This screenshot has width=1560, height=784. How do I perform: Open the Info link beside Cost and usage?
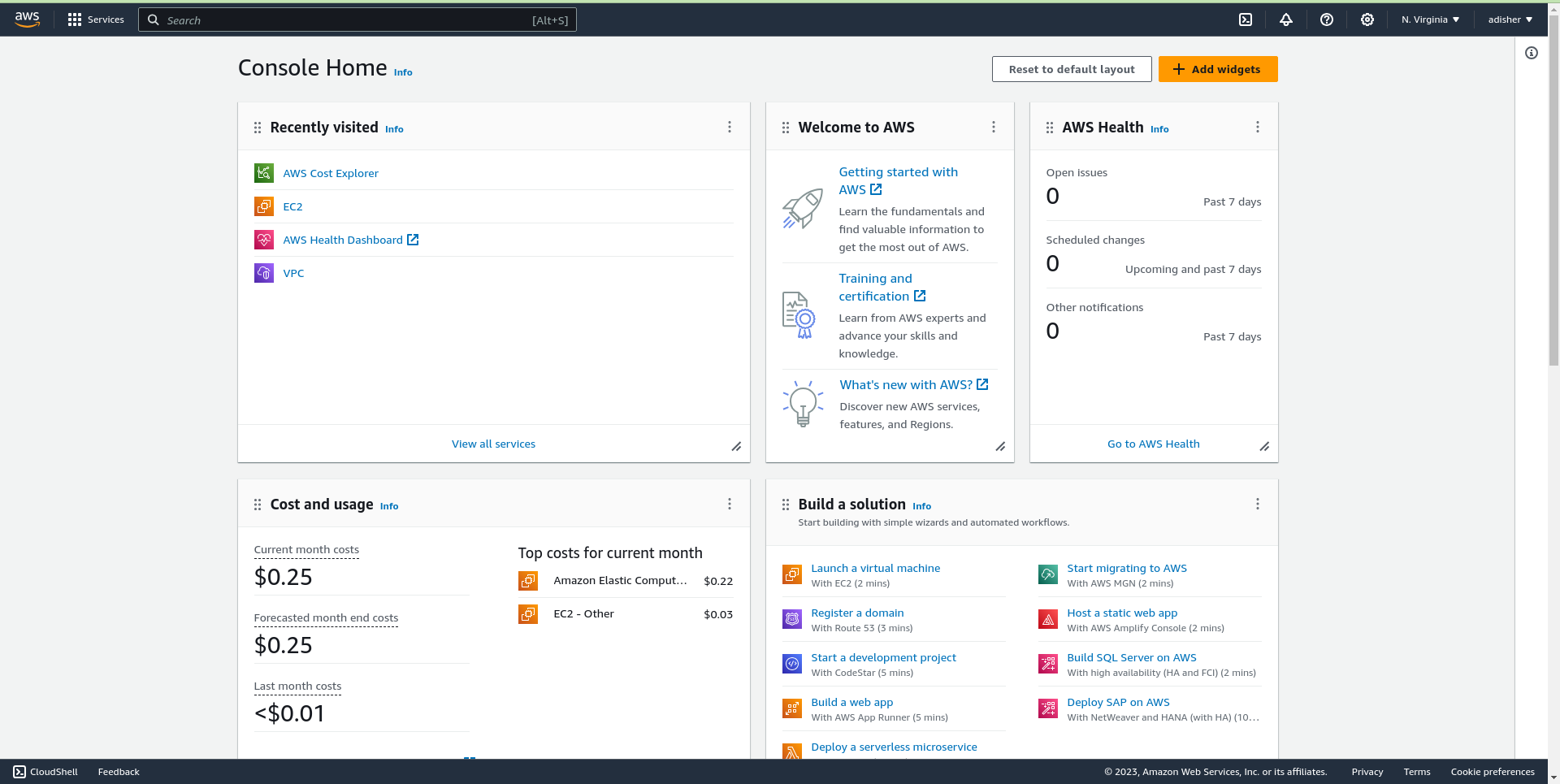point(389,506)
